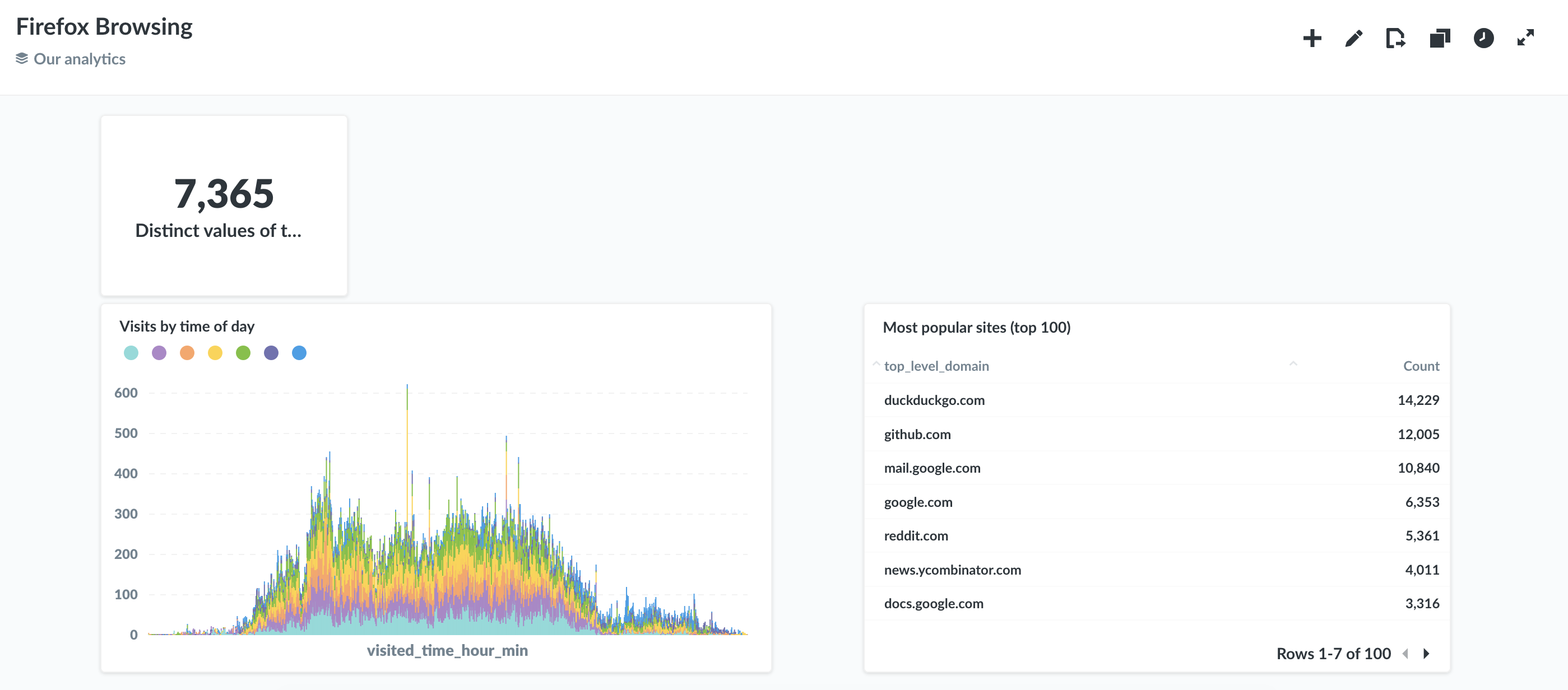Click the google.com cell
The image size is (1568, 690).
point(918,502)
